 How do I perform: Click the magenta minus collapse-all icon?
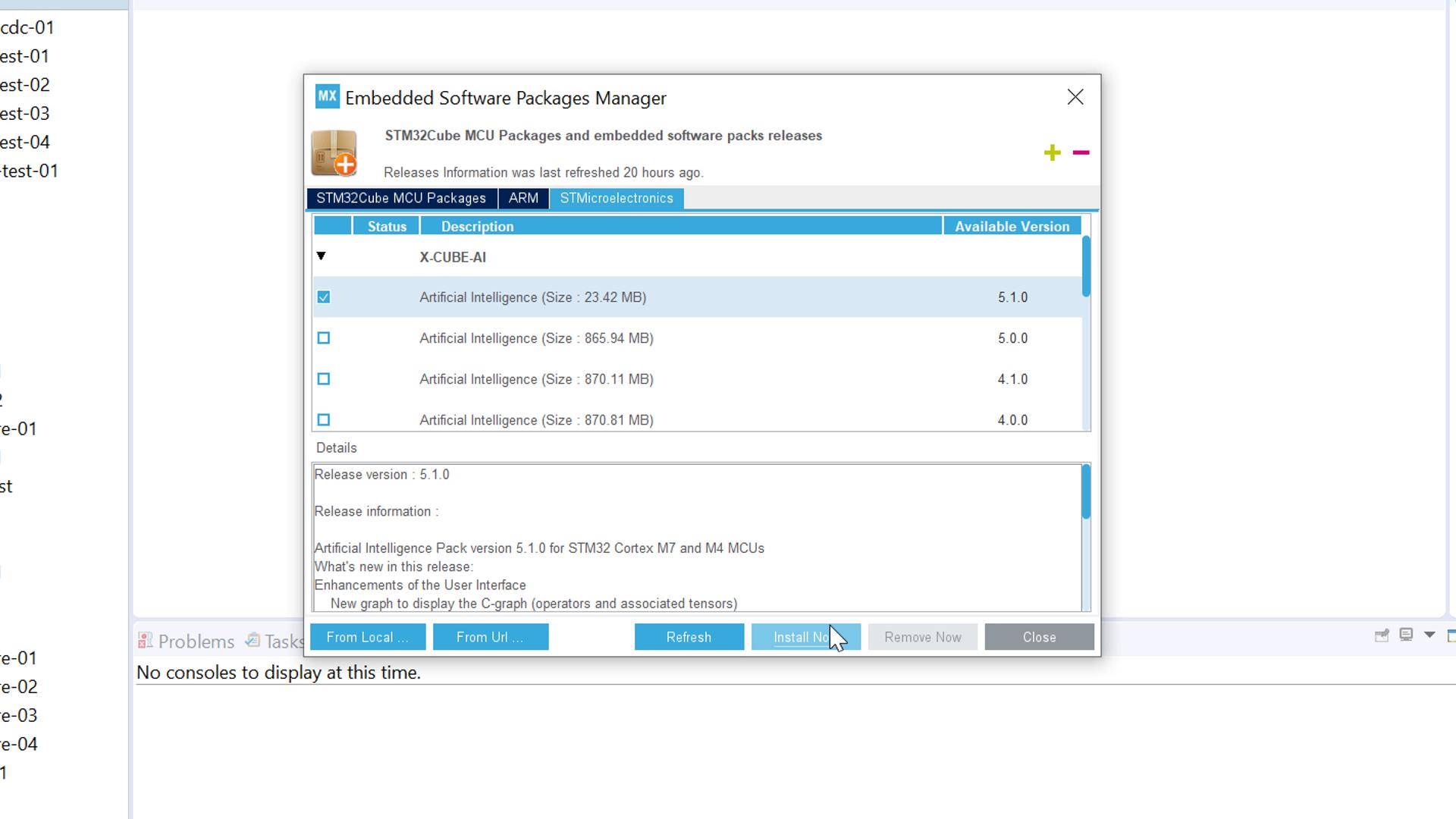[x=1081, y=153]
